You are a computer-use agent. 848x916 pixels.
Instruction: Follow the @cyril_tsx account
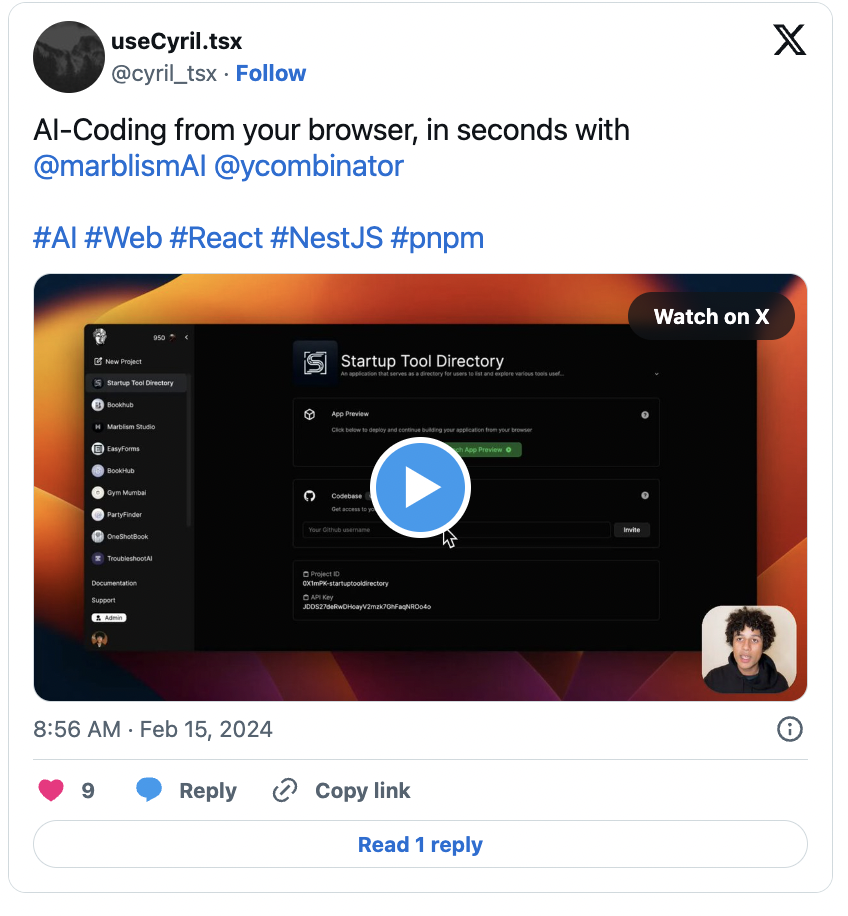point(270,74)
